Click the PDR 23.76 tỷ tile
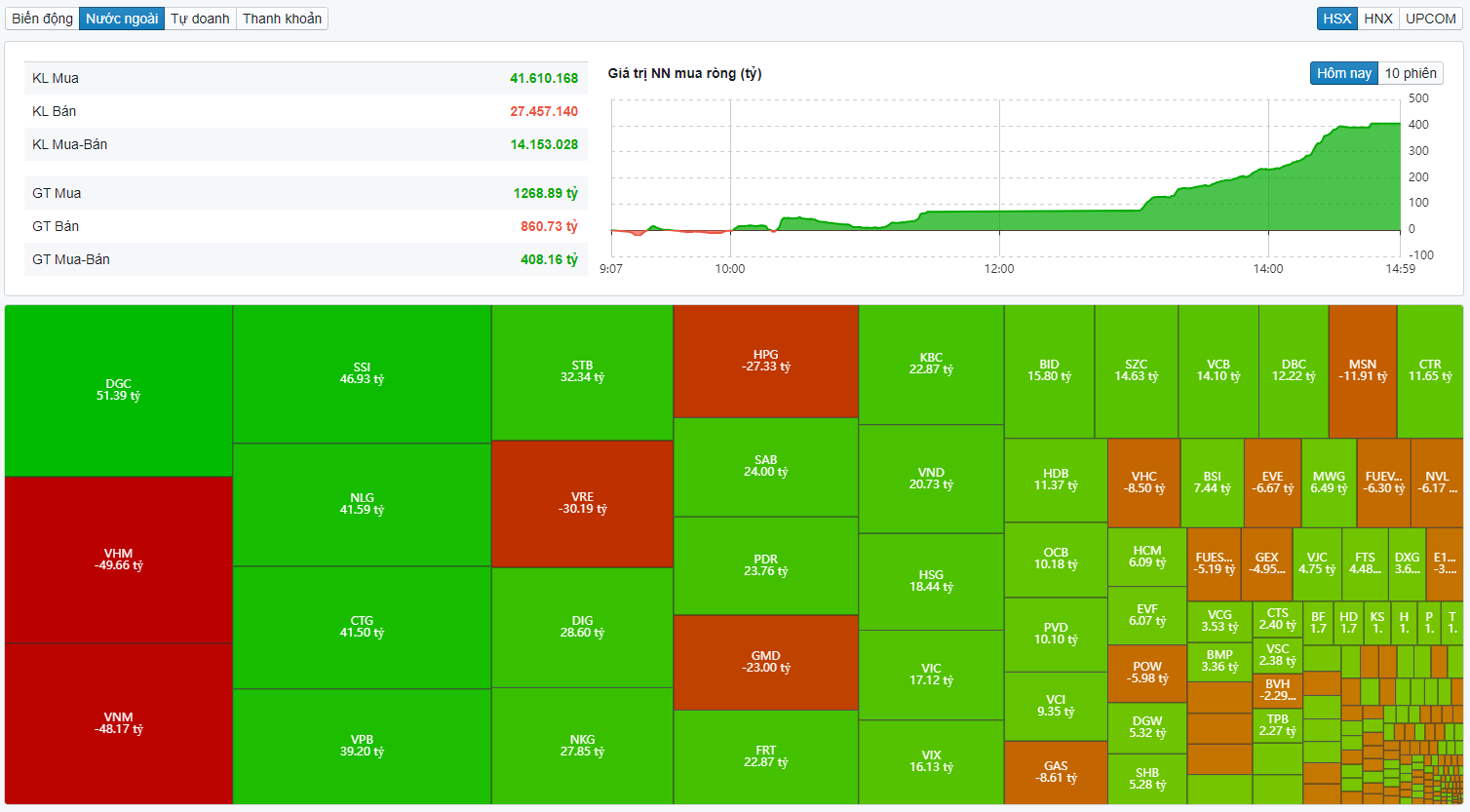Image resolution: width=1470 pixels, height=812 pixels. point(766,565)
